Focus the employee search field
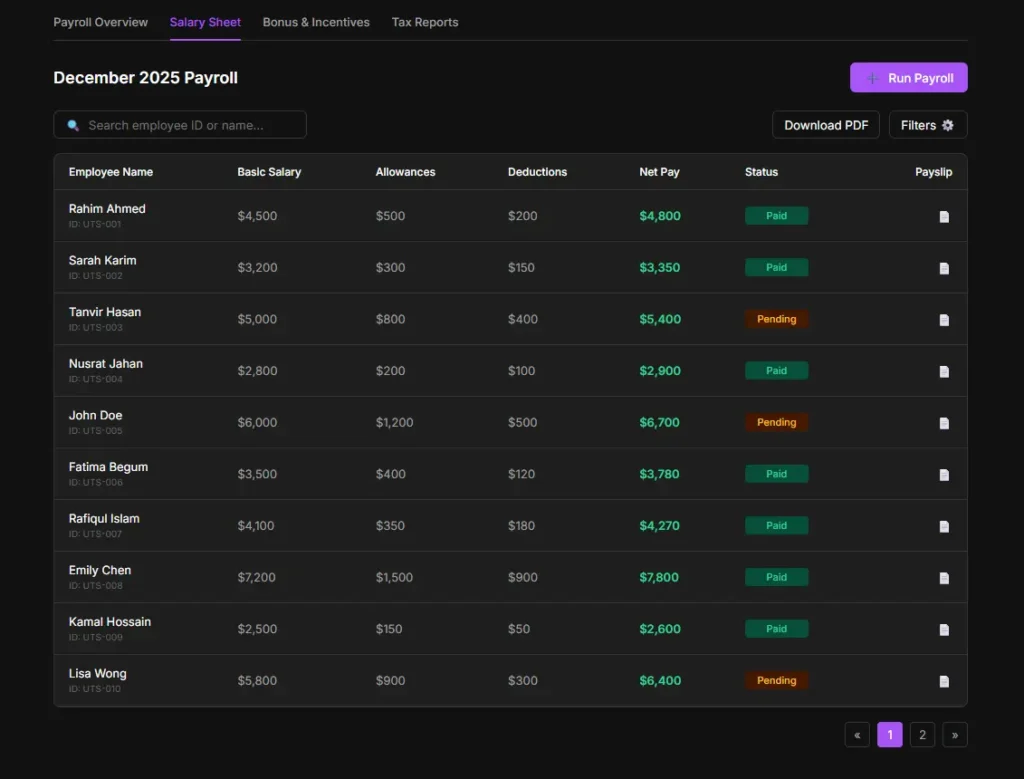The image size is (1024, 779). pos(190,125)
